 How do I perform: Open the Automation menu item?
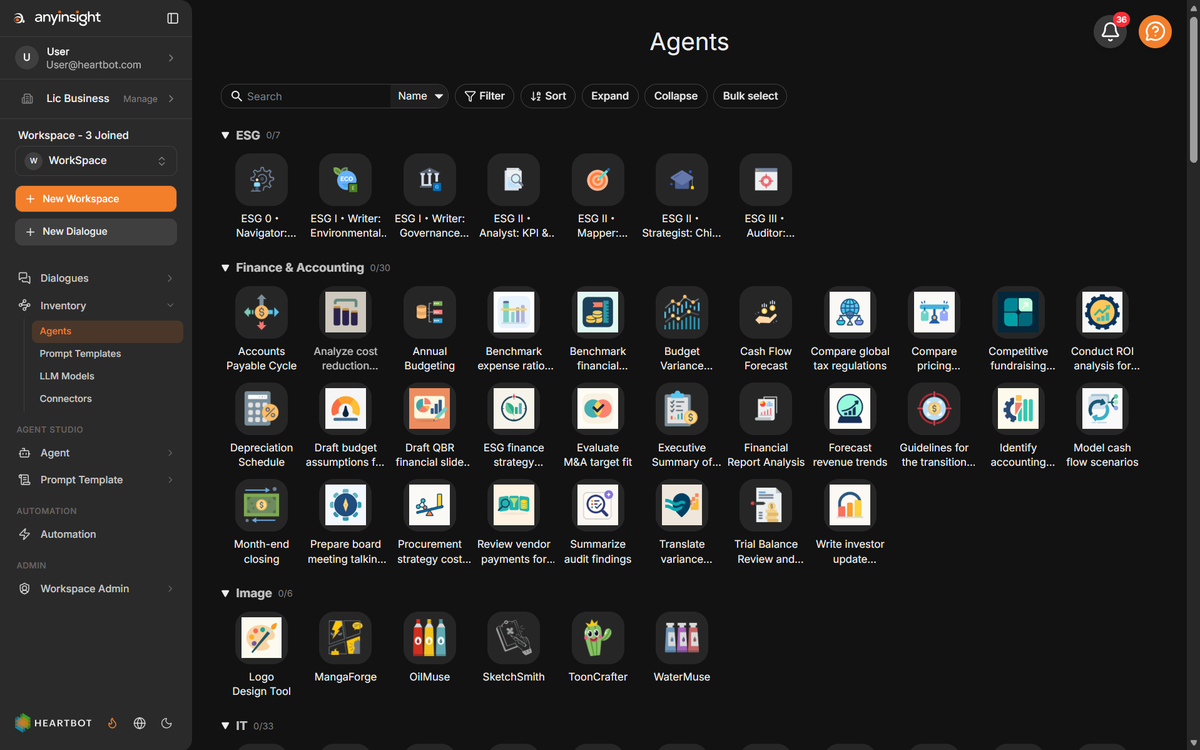pyautogui.click(x=96, y=534)
